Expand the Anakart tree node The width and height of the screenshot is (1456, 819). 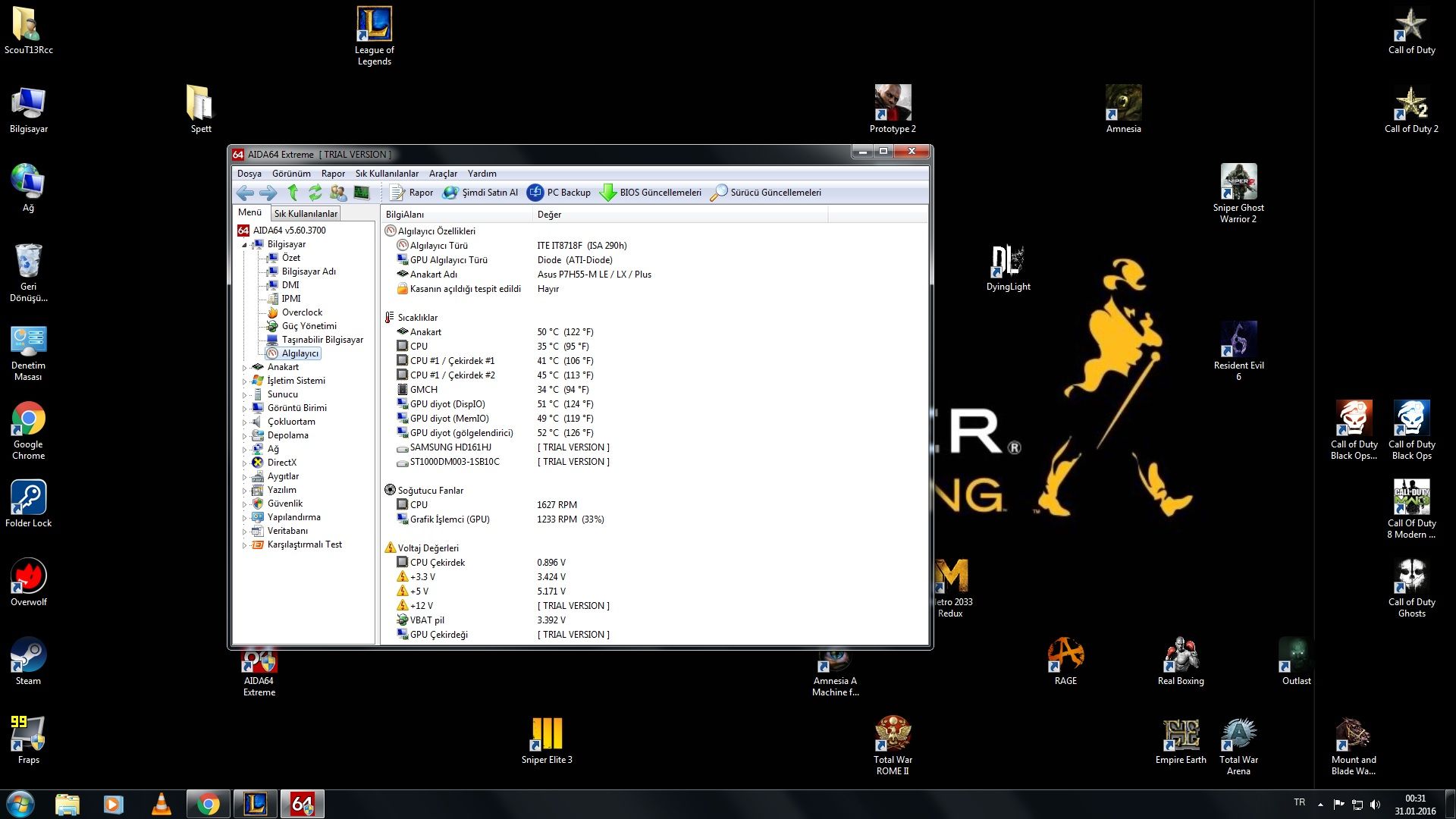(x=244, y=368)
